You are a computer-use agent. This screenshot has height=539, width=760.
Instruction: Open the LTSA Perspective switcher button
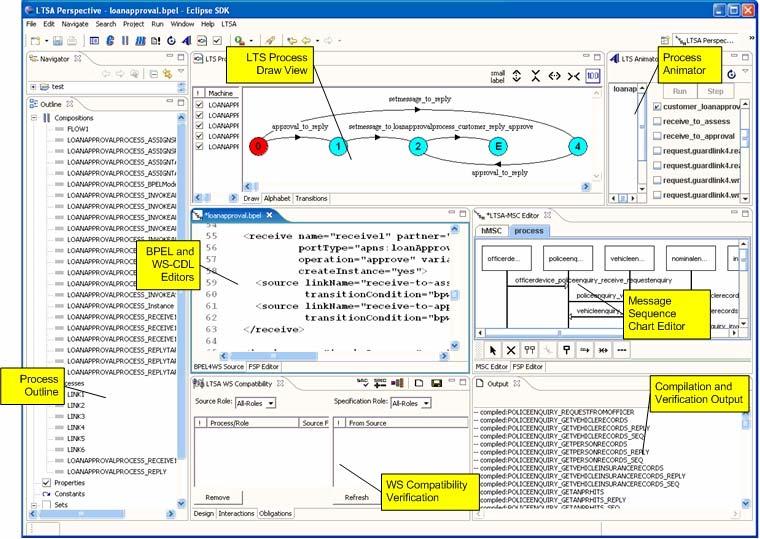[707, 41]
